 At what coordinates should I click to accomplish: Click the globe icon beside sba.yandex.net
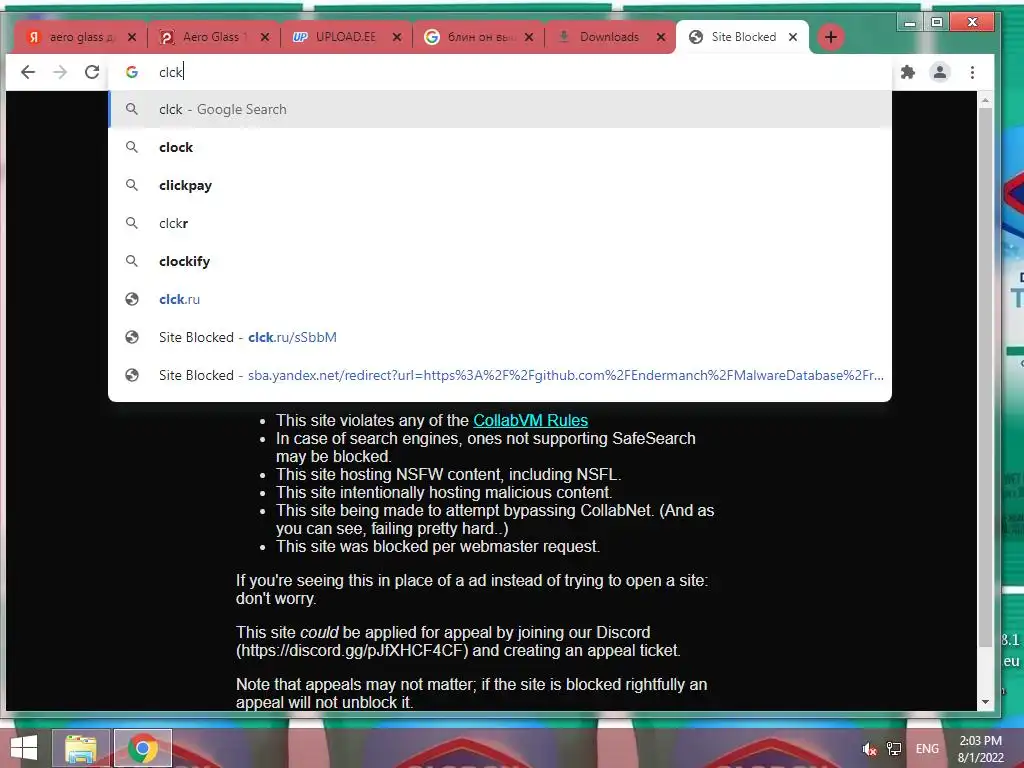[132, 375]
